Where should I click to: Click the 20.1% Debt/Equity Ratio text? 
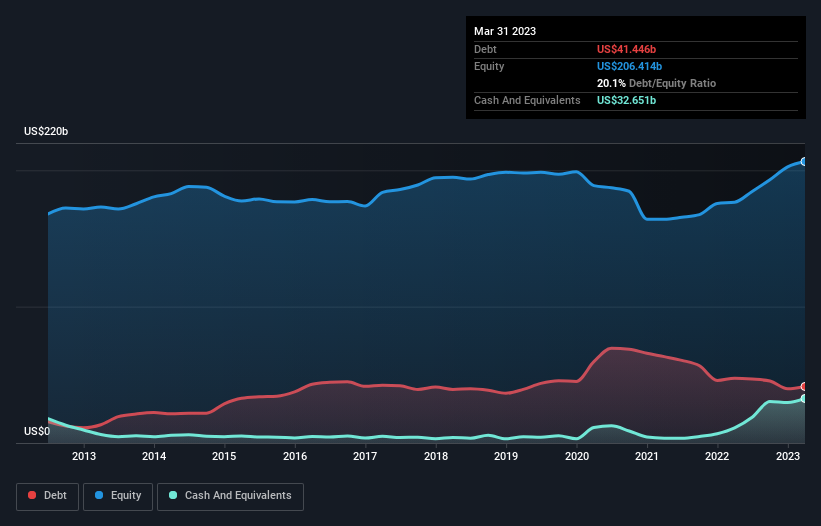coord(656,83)
